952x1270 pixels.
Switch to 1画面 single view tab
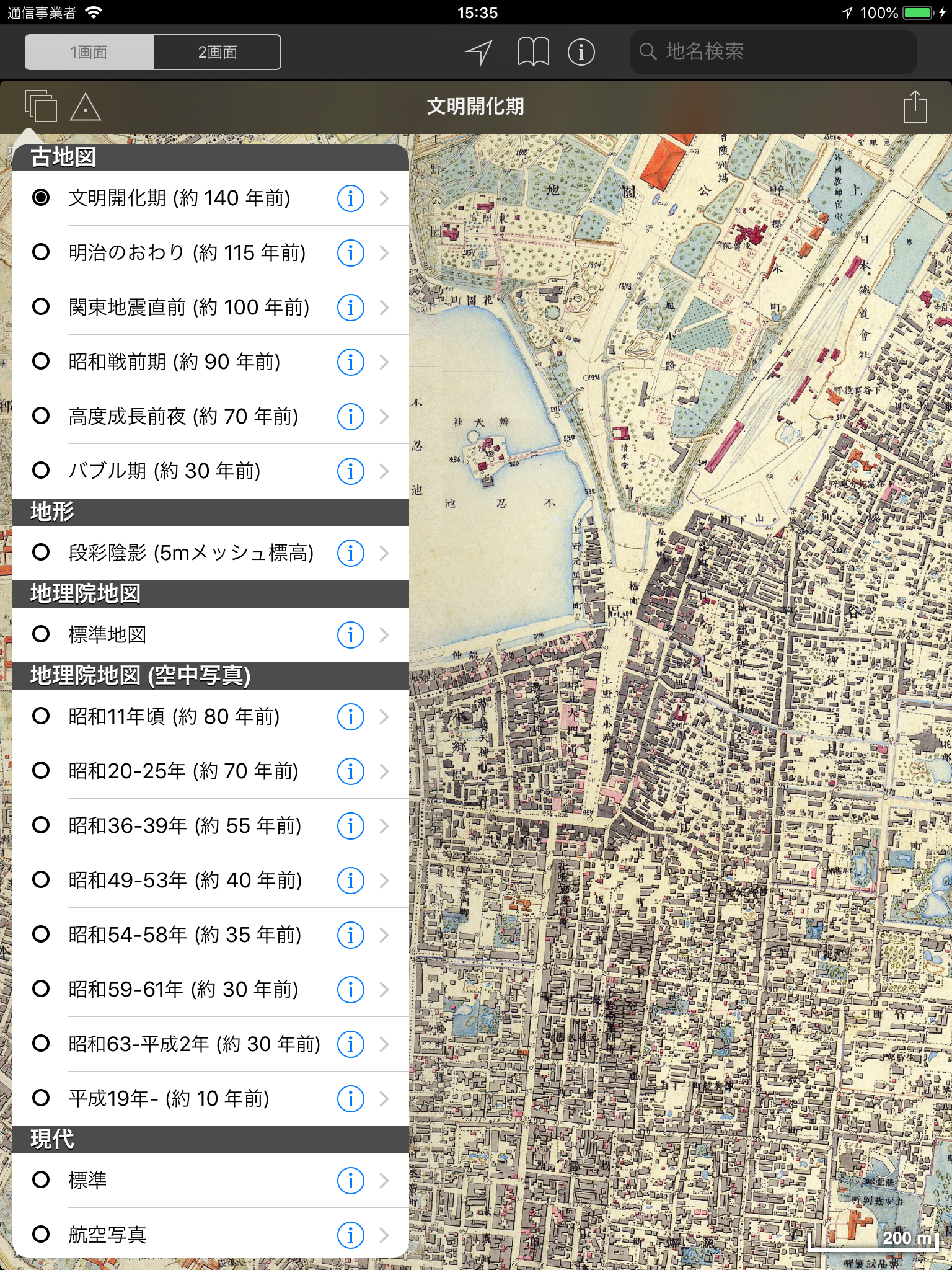pos(89,52)
